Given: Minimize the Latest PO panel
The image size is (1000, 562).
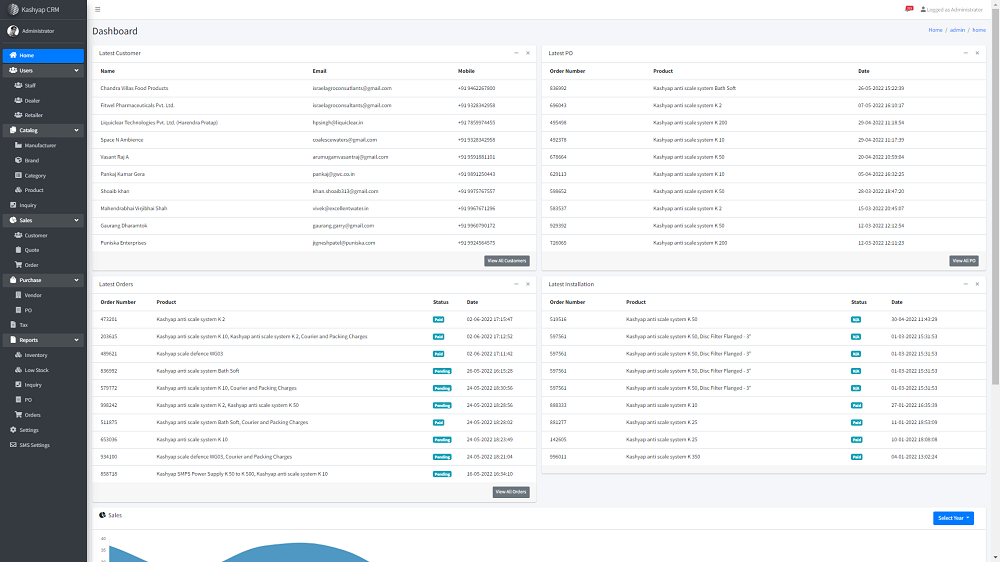Looking at the screenshot, I should (x=965, y=52).
